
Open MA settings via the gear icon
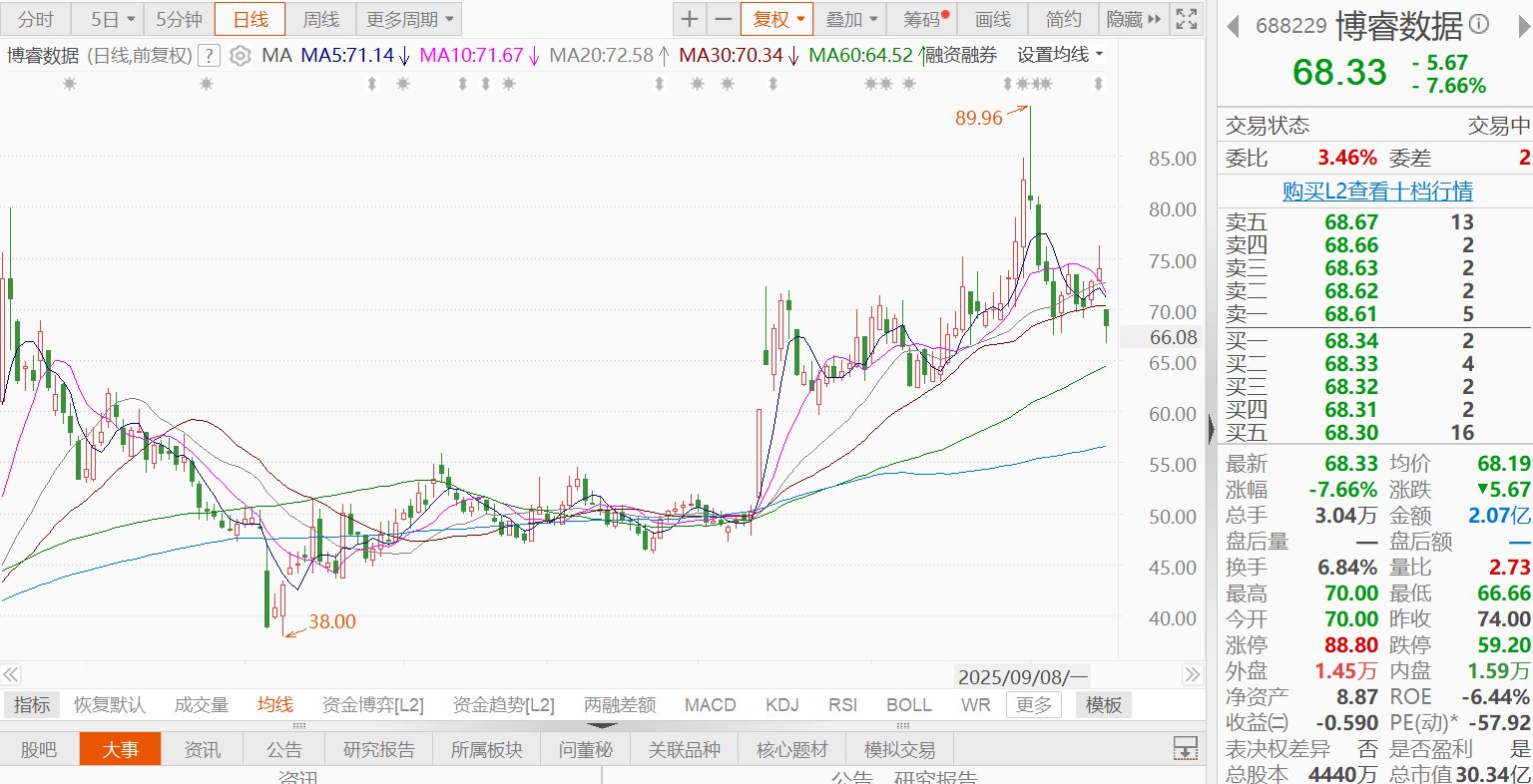[240, 56]
